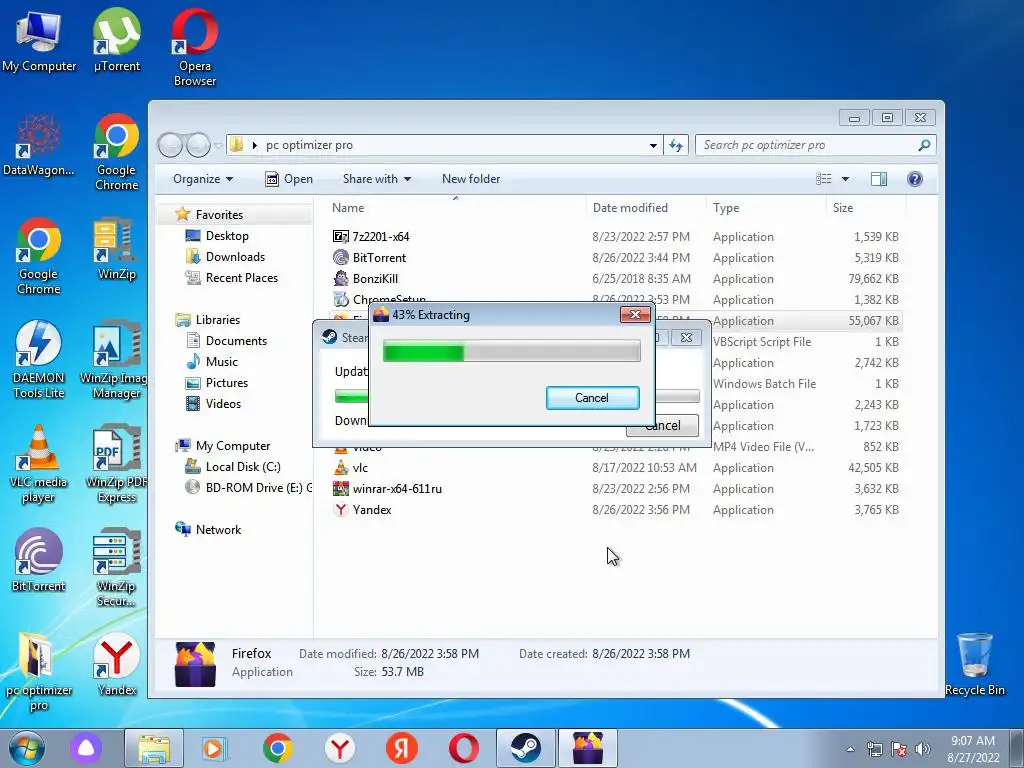Change view using the view icon

click(x=824, y=179)
